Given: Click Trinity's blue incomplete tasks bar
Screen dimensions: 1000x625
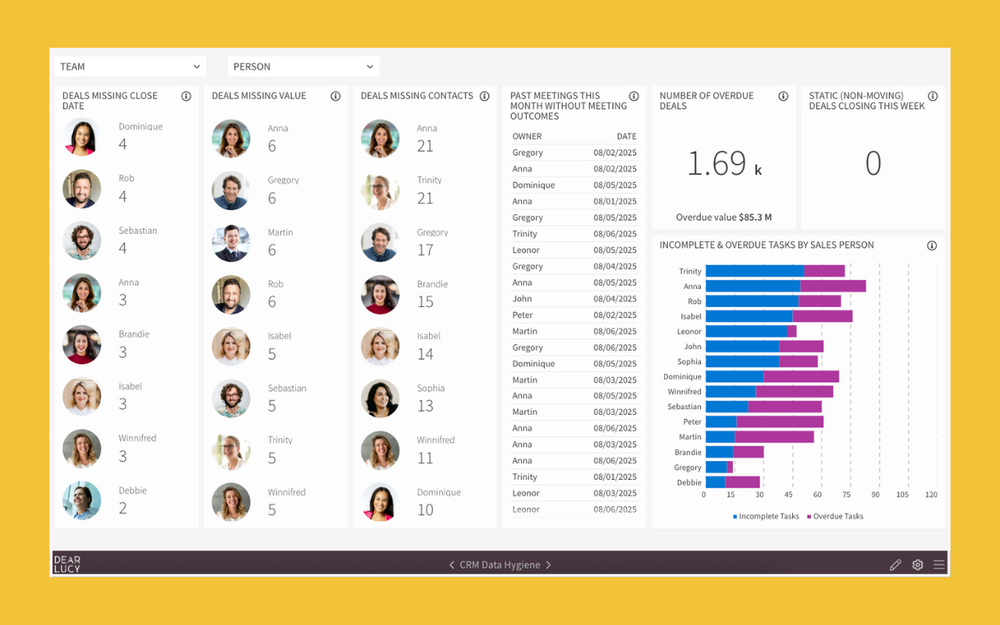Looking at the screenshot, I should [x=754, y=271].
